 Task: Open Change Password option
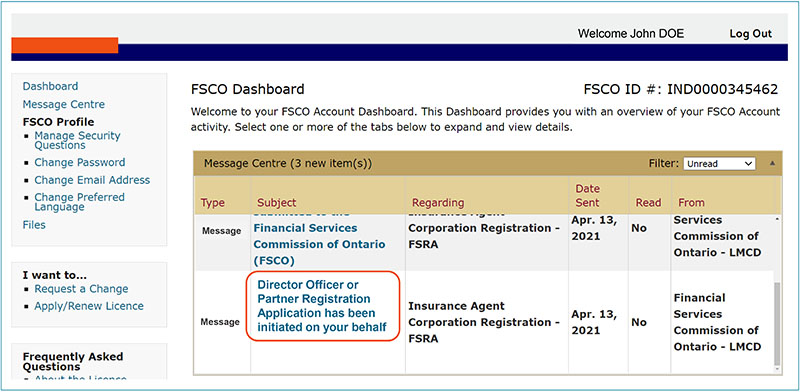(x=80, y=162)
